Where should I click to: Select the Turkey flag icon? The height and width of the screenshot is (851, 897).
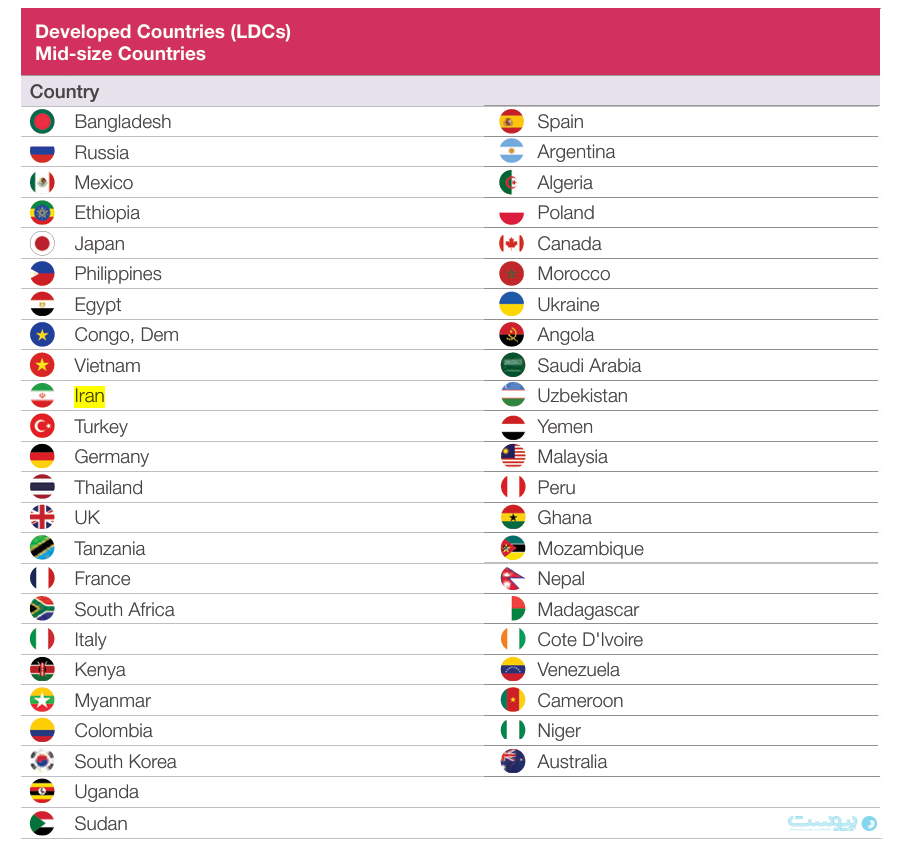coord(42,426)
